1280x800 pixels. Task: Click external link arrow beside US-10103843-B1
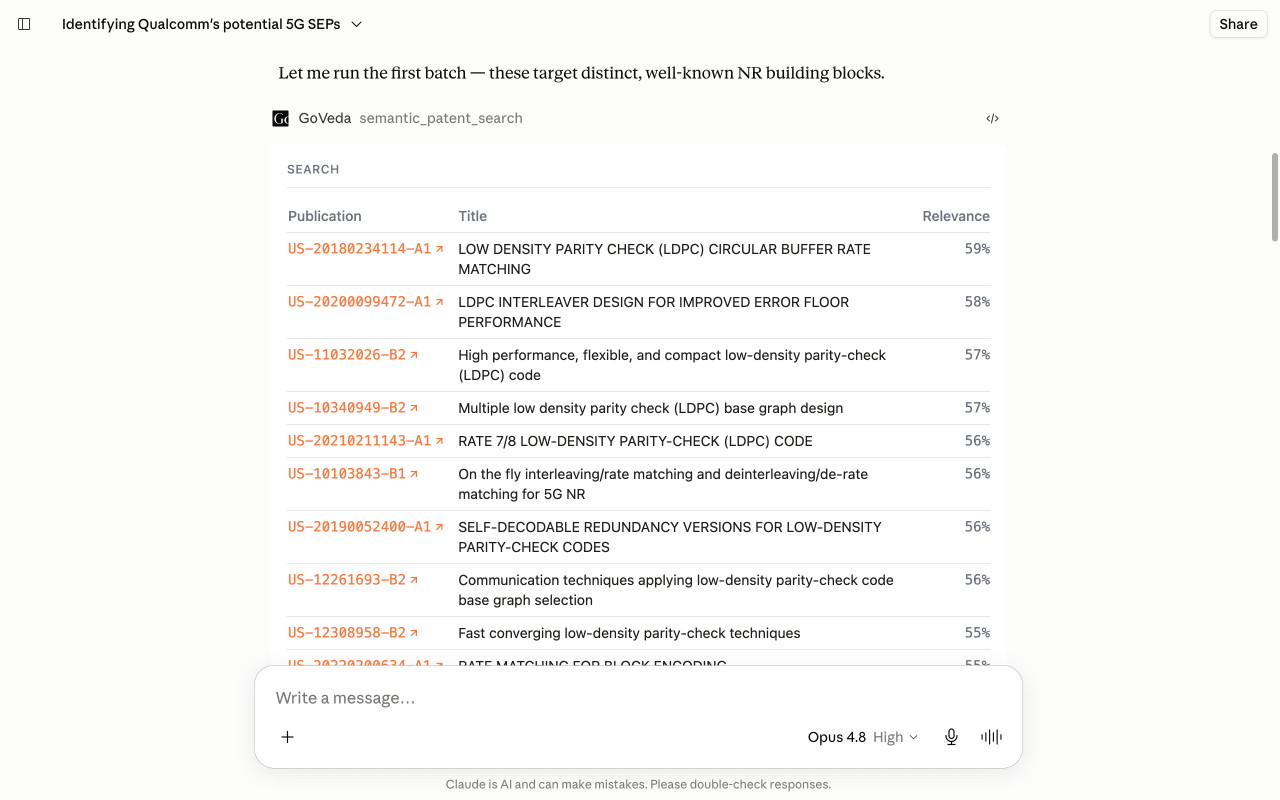[414, 474]
